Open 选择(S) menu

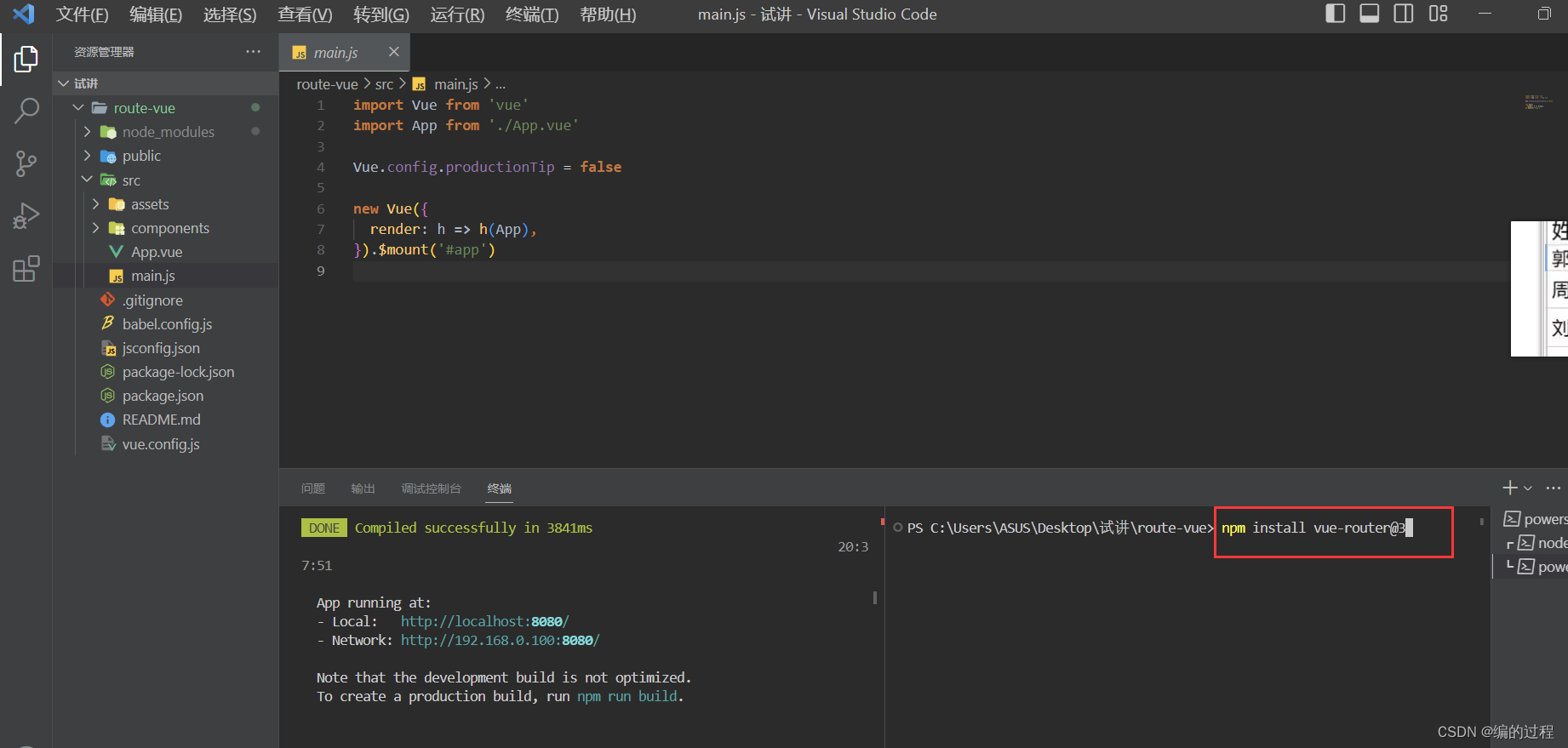point(230,14)
